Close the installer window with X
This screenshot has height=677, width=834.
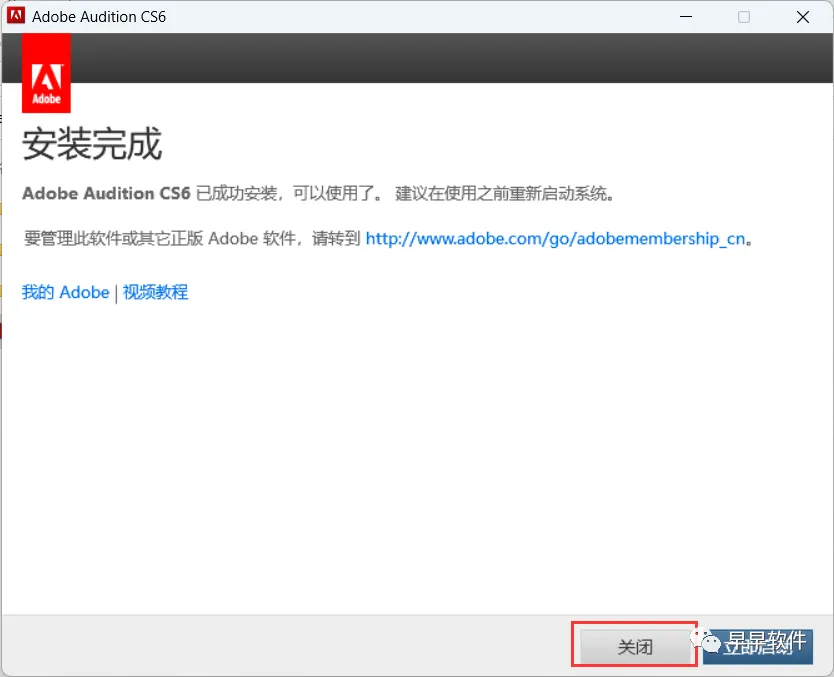(x=803, y=16)
